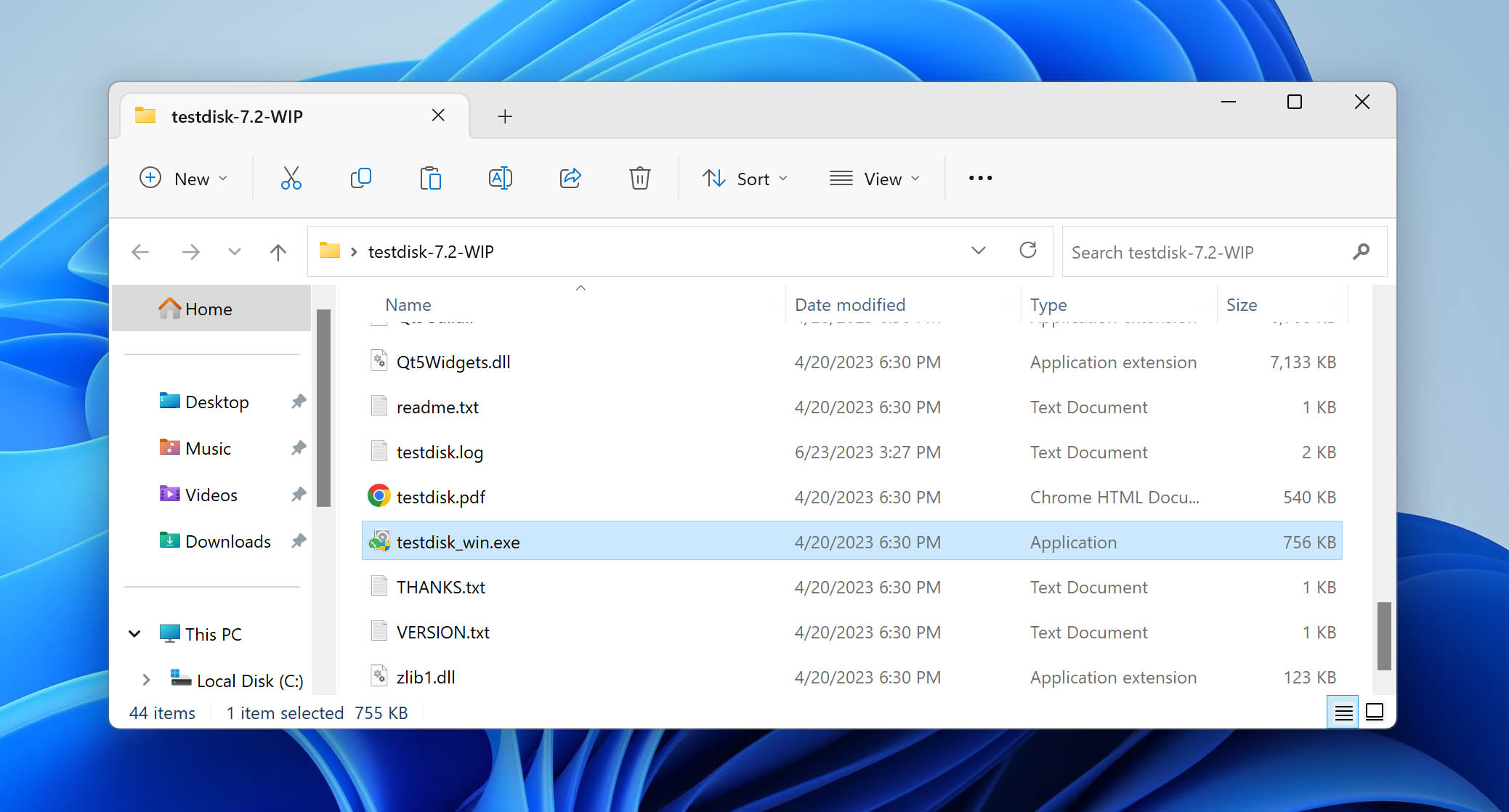Refresh the folder view

pyautogui.click(x=1028, y=251)
